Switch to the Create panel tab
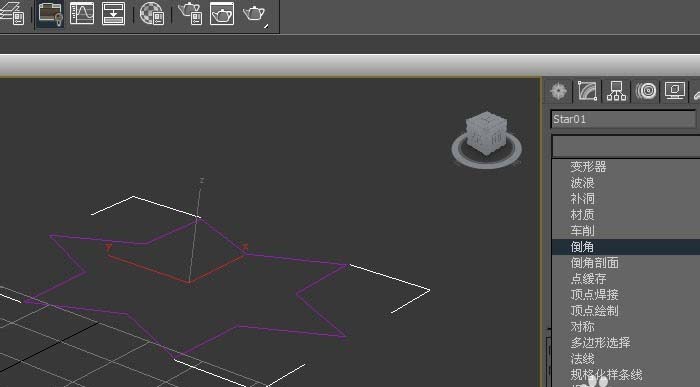This screenshot has height=387, width=700. pos(558,91)
